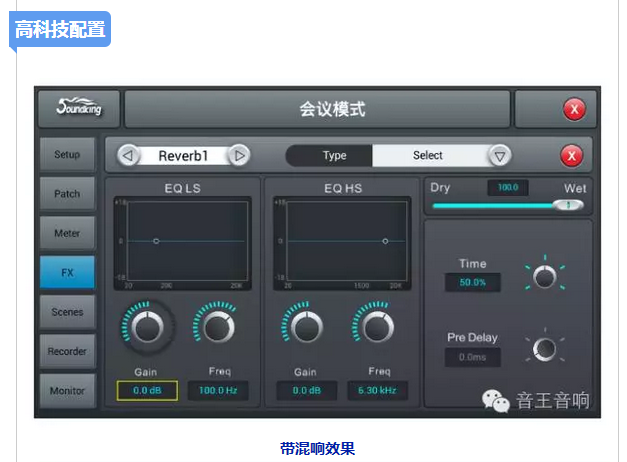Screen dimensions: 627x462
Task: Click the Soundking logo button
Action: tap(79, 108)
